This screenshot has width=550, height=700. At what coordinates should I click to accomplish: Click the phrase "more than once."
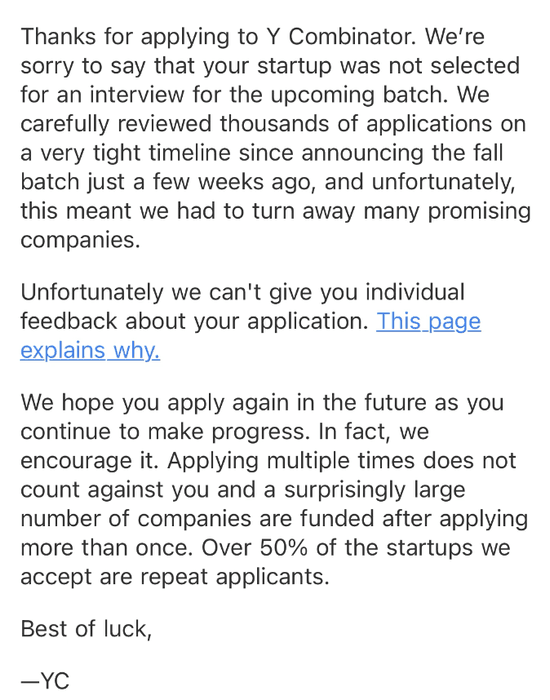coord(107,548)
